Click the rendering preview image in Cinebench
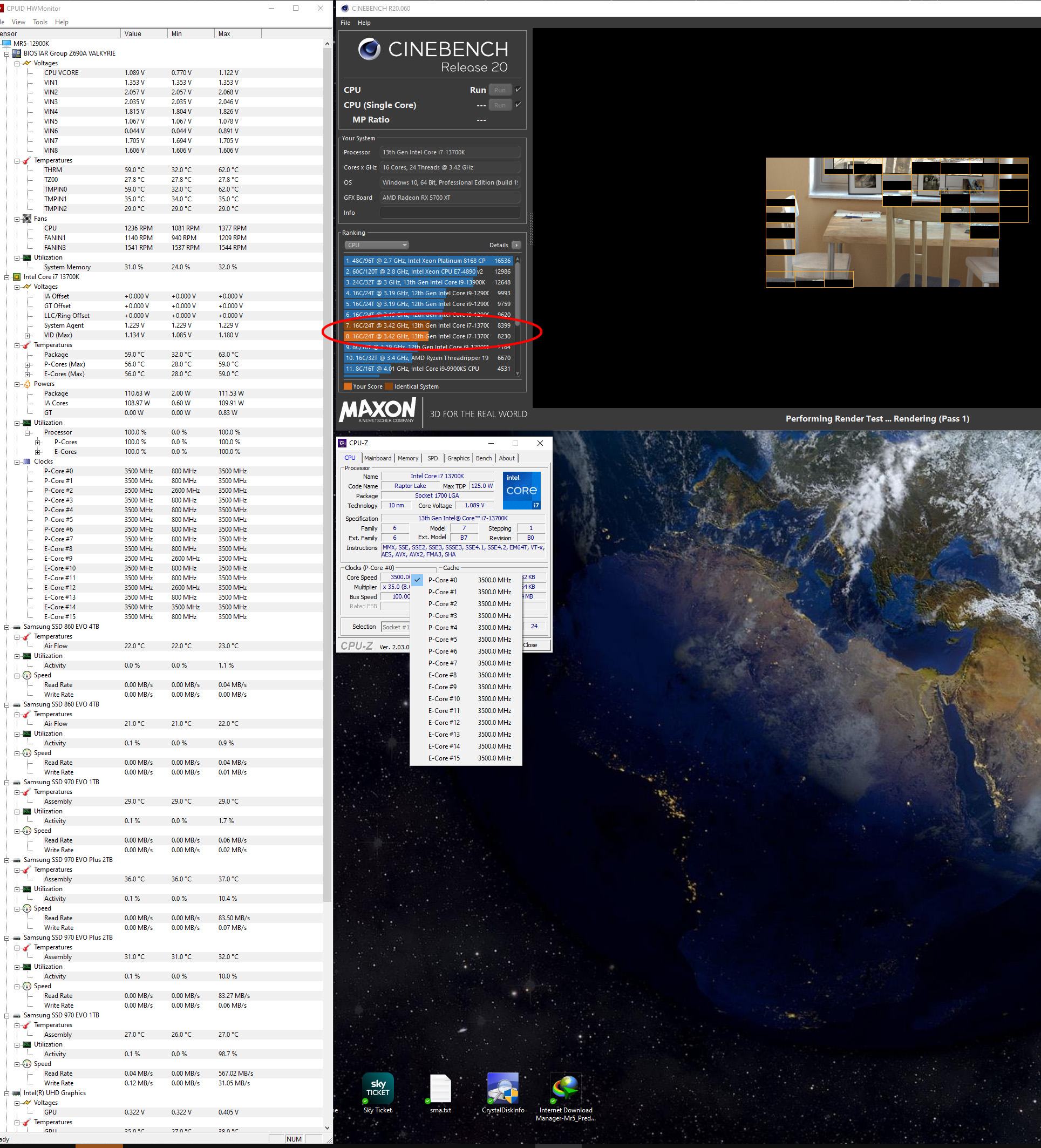This screenshot has height=1148, width=1041. (x=897, y=223)
